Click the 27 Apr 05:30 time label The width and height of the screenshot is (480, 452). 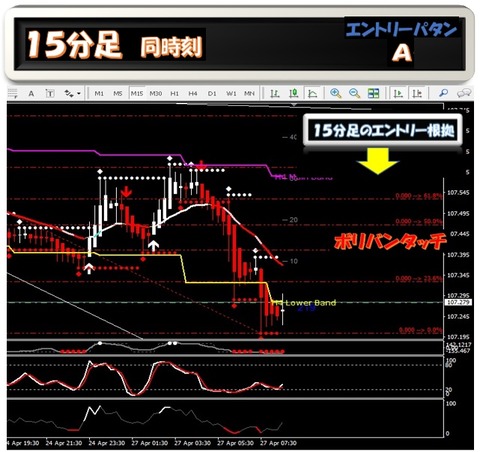pyautogui.click(x=235, y=443)
